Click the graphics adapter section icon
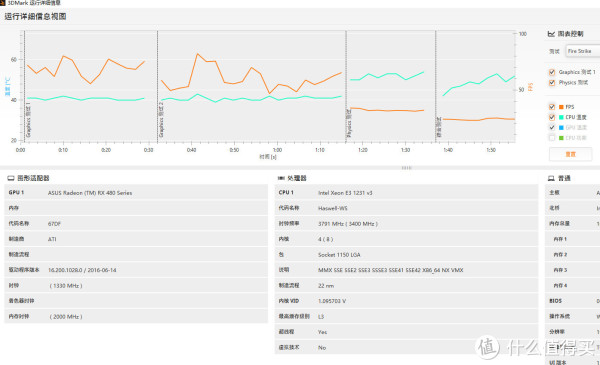 (11, 178)
